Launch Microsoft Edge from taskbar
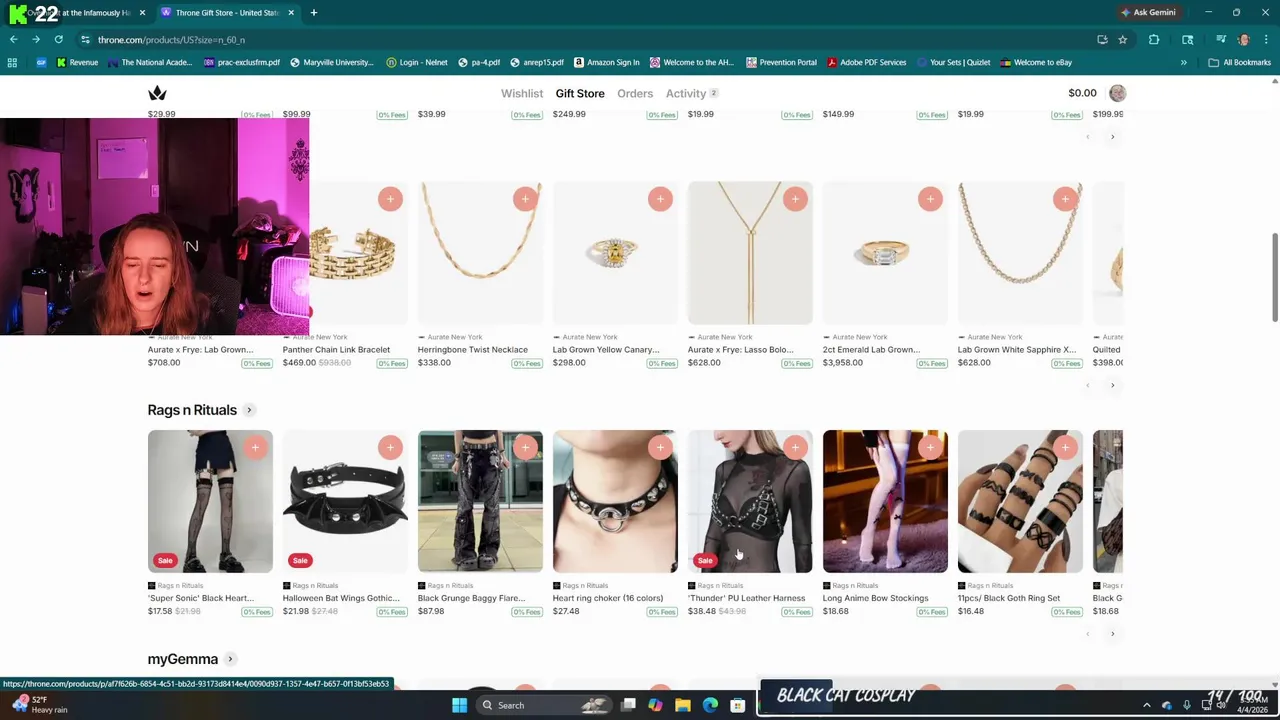 710,705
